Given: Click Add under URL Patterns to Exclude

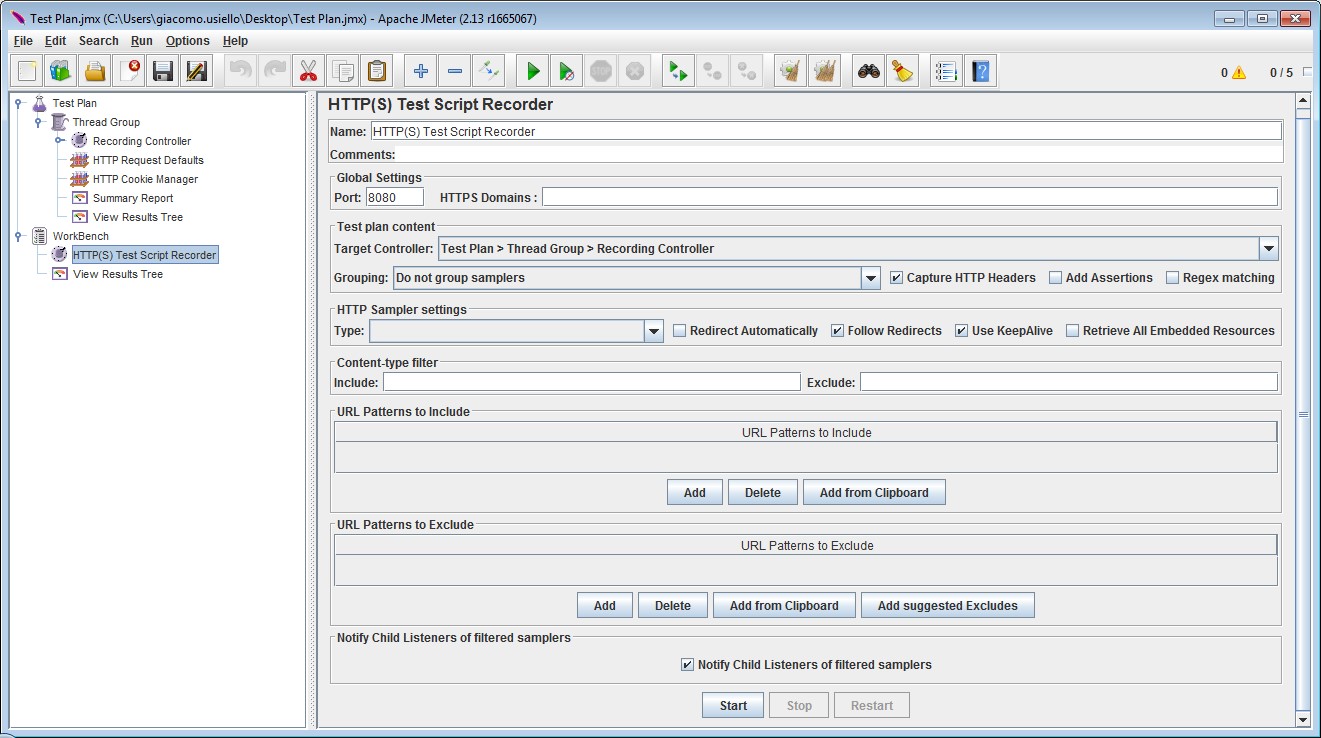Looking at the screenshot, I should 605,606.
